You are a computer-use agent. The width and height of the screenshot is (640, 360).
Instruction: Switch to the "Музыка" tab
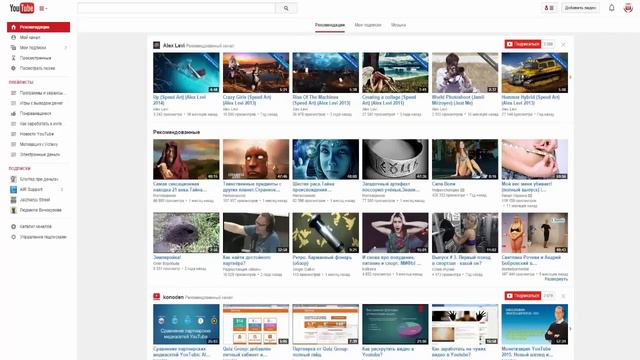398,25
